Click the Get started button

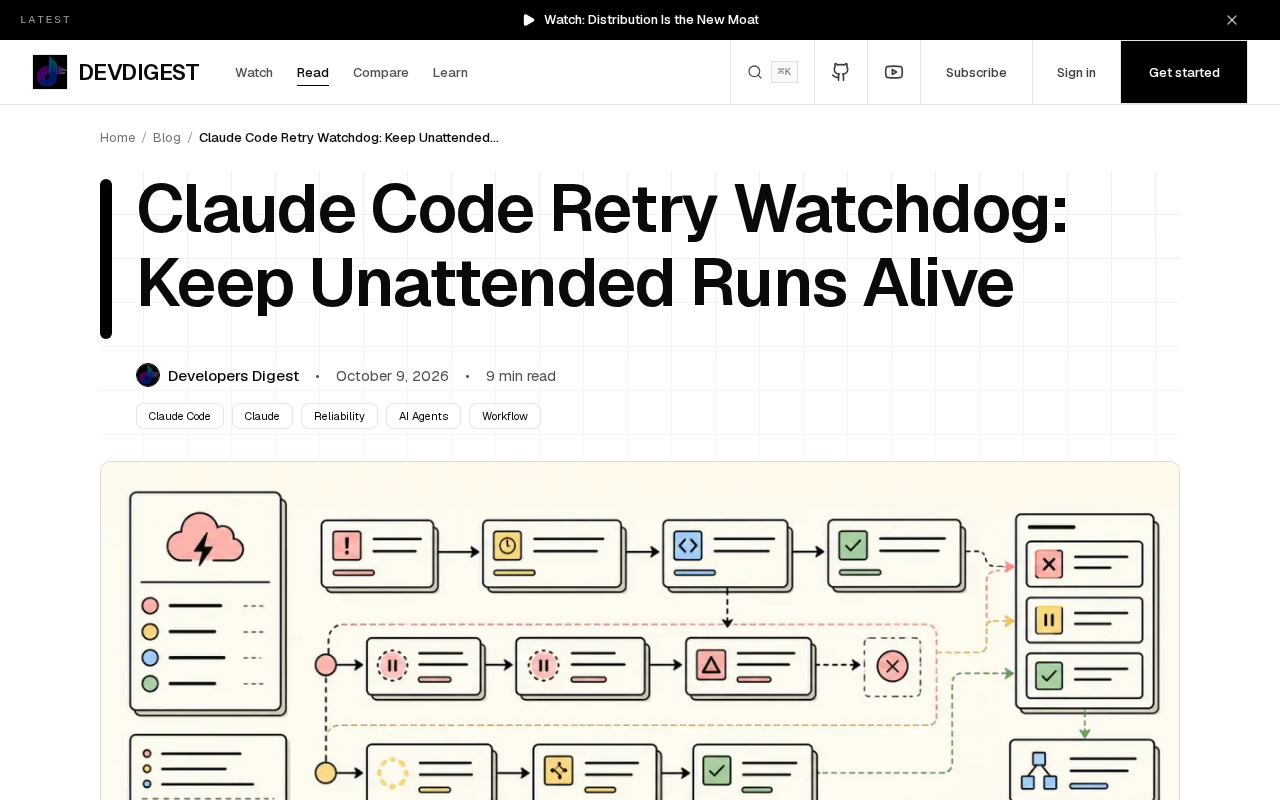coord(1184,72)
